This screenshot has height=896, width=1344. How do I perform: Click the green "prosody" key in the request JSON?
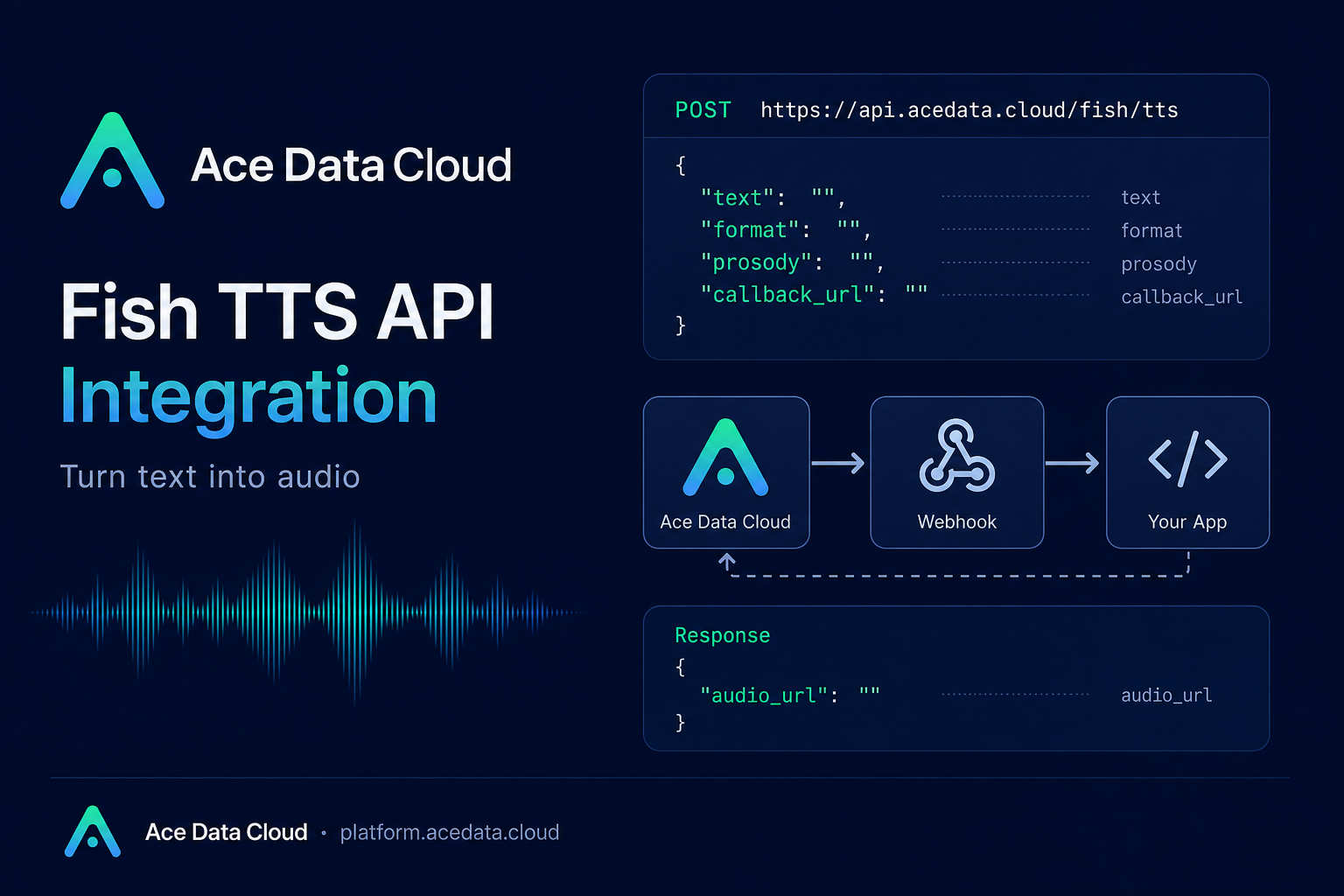tap(756, 262)
